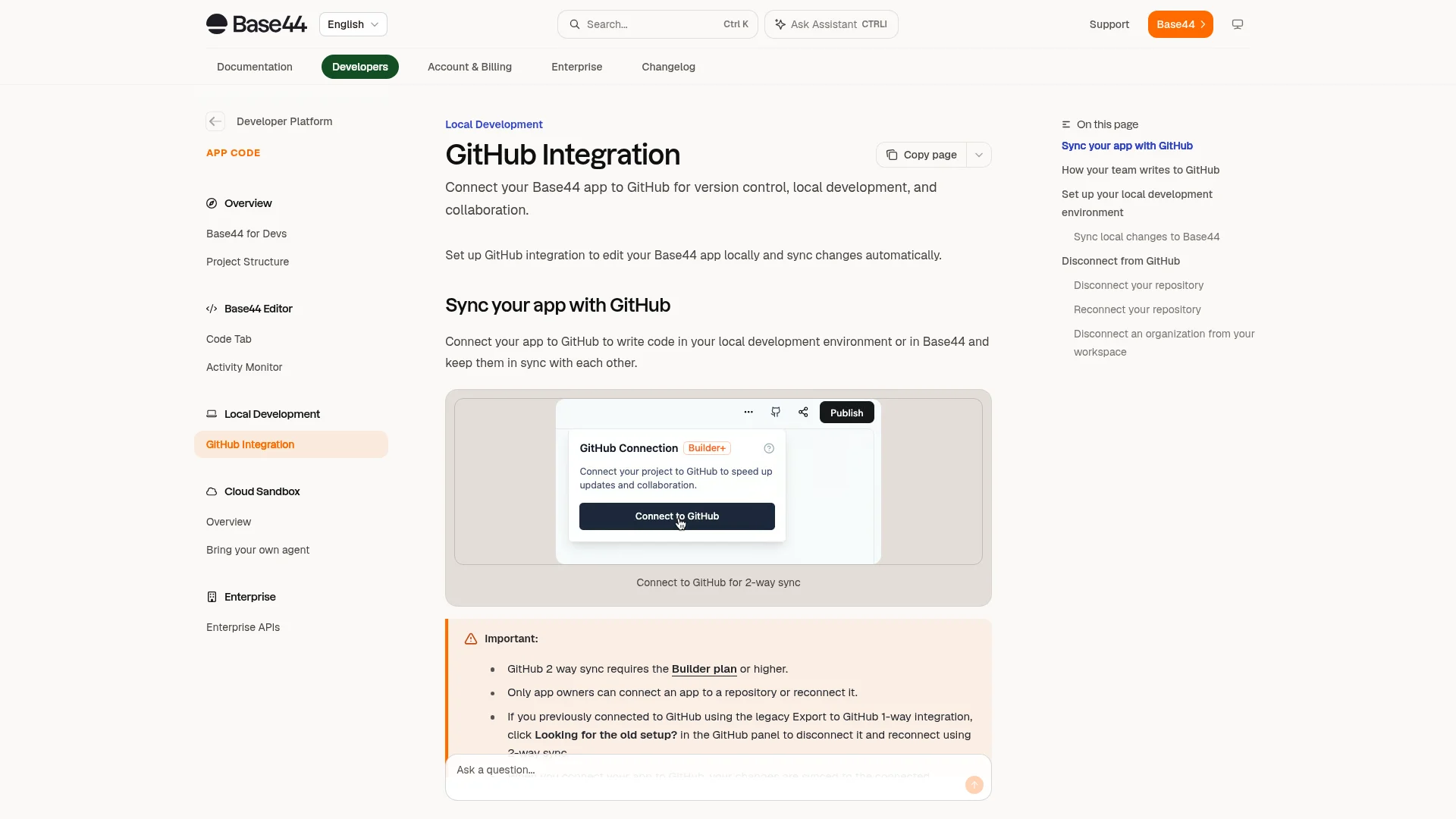Jump to Reconnect your repository section
Image resolution: width=1456 pixels, height=819 pixels.
[1137, 309]
